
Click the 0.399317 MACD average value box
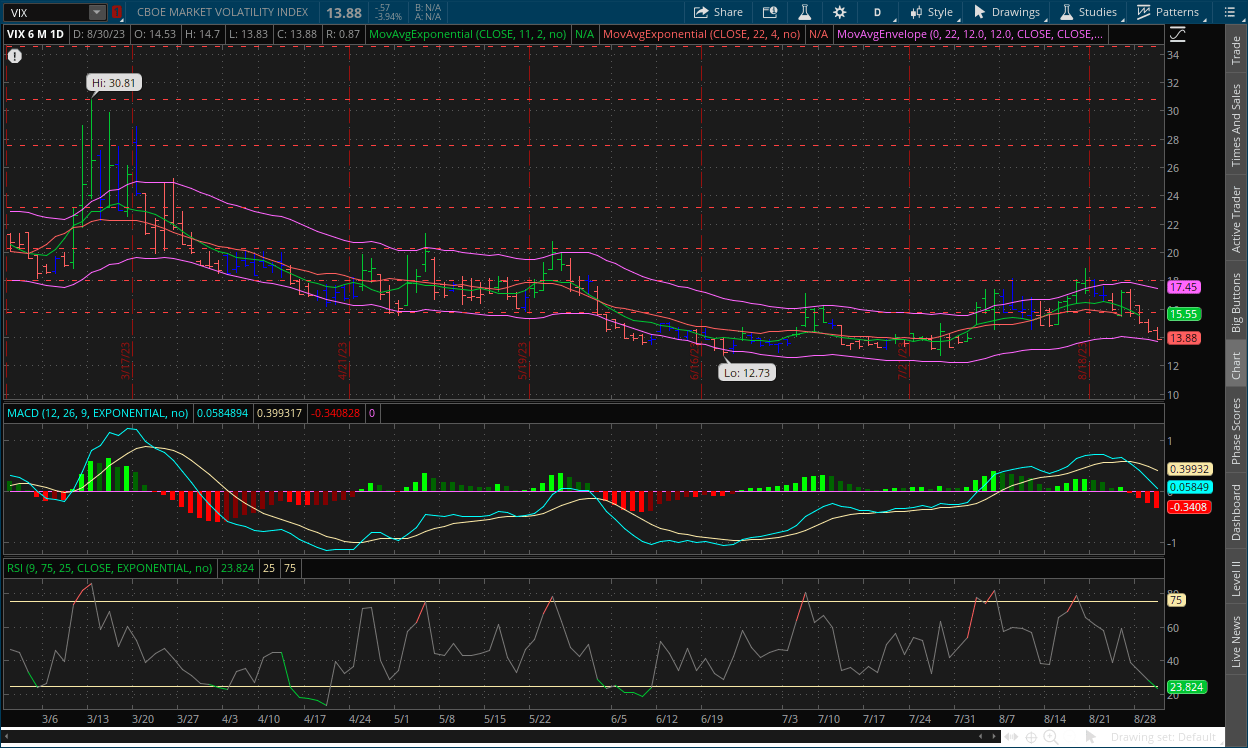click(279, 412)
